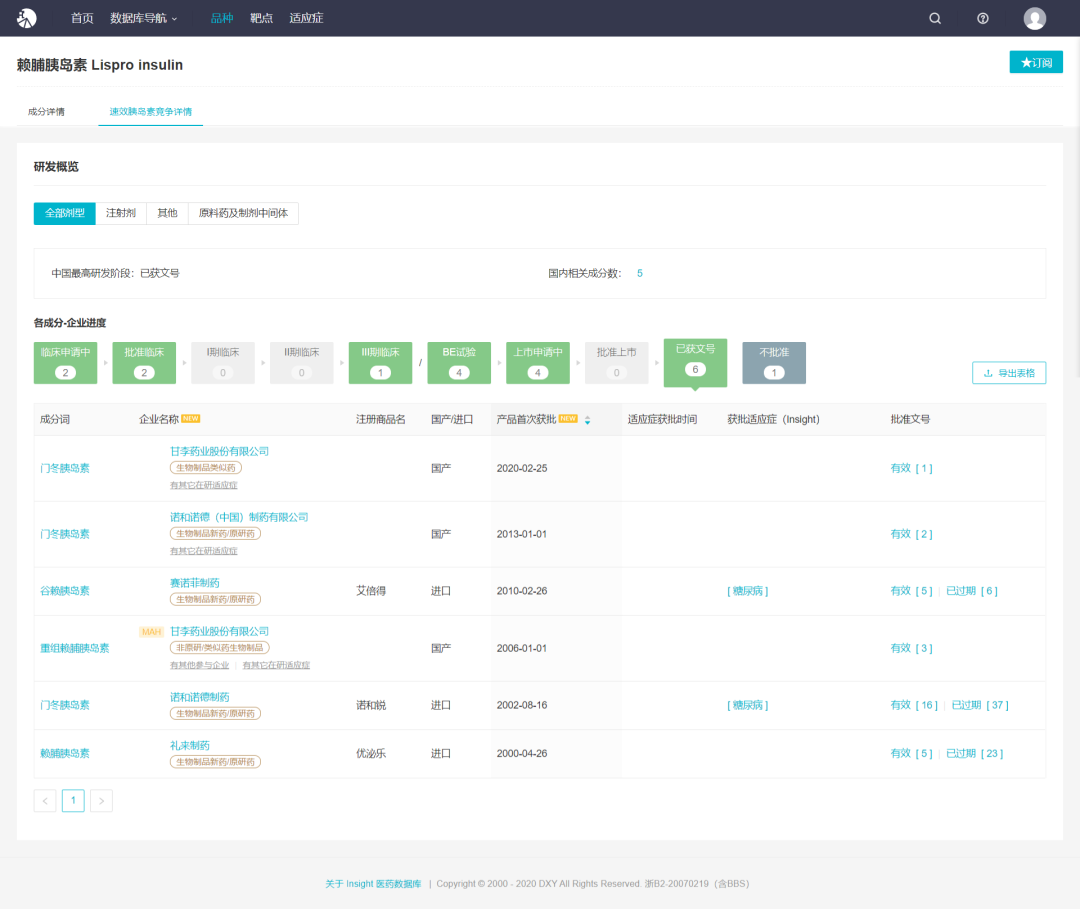This screenshot has height=909, width=1080.
Task: Open 已过期 [23] approval numbers
Action: point(975,753)
